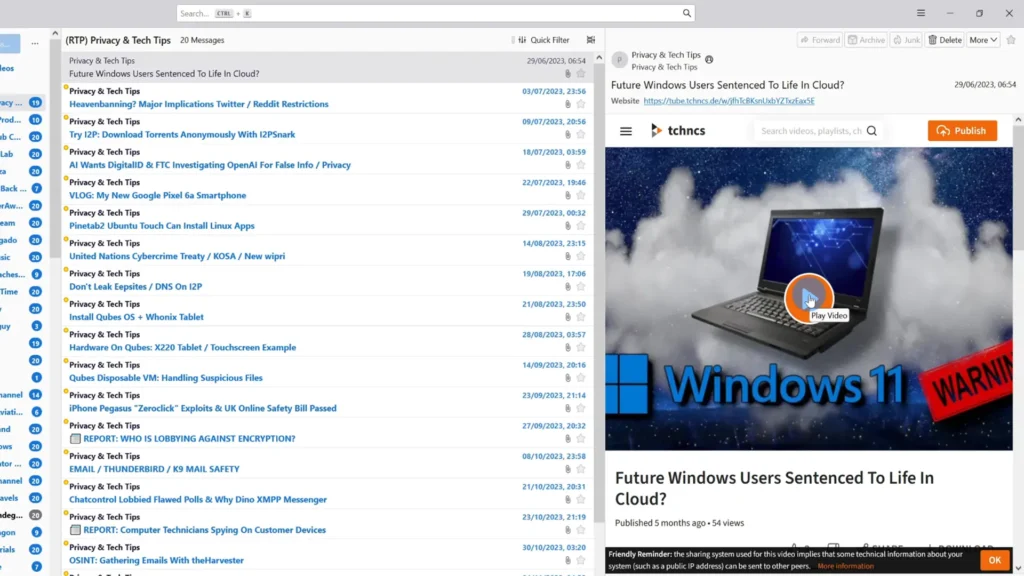The image size is (1024, 576).
Task: Click unread dot on Heavenbanning message
Action: (66, 87)
